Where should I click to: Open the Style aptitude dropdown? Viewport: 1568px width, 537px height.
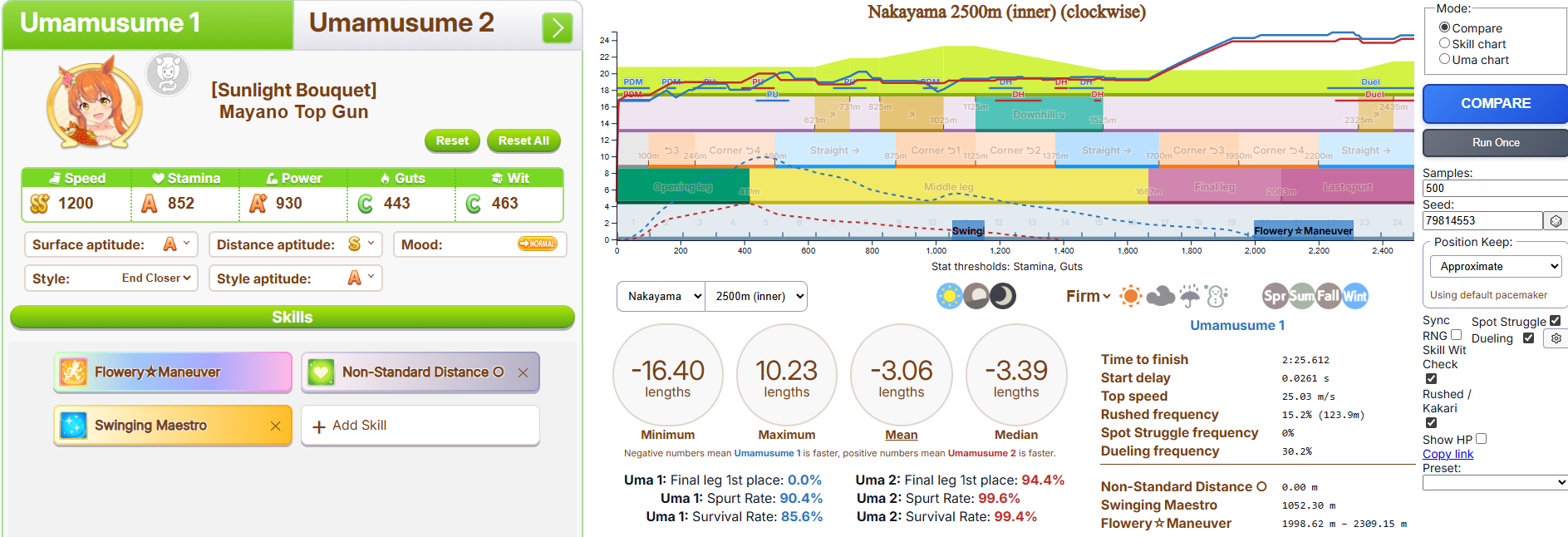point(361,278)
